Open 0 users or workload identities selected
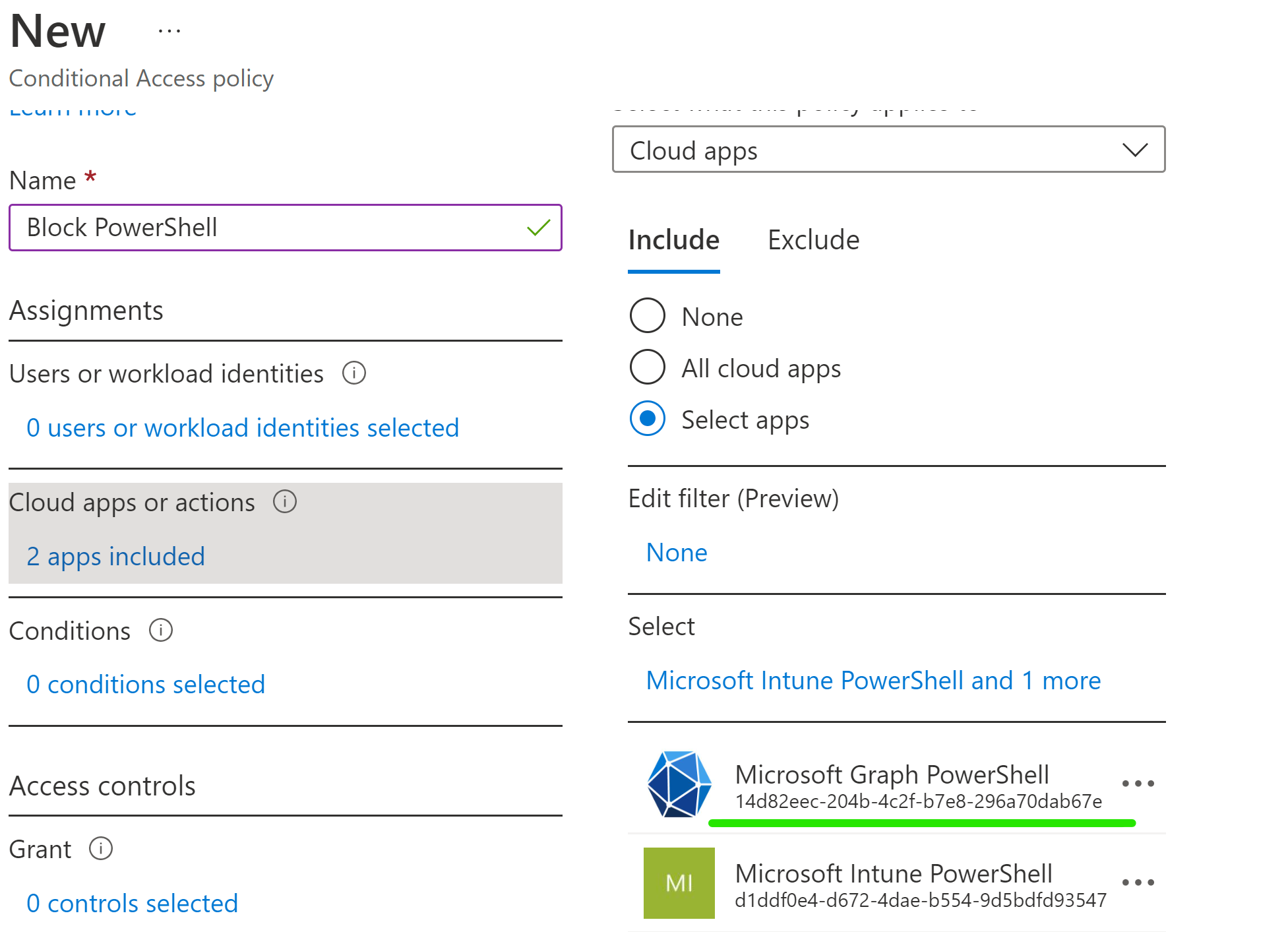The height and width of the screenshot is (932, 1288). tap(242, 428)
